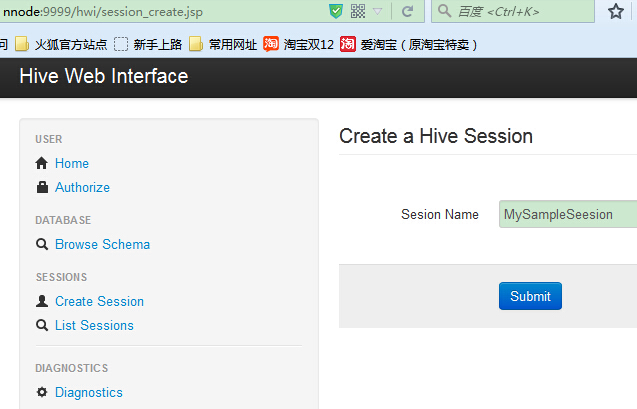Reload the page with the refresh icon
Screen dimensions: 637x409
coord(407,11)
